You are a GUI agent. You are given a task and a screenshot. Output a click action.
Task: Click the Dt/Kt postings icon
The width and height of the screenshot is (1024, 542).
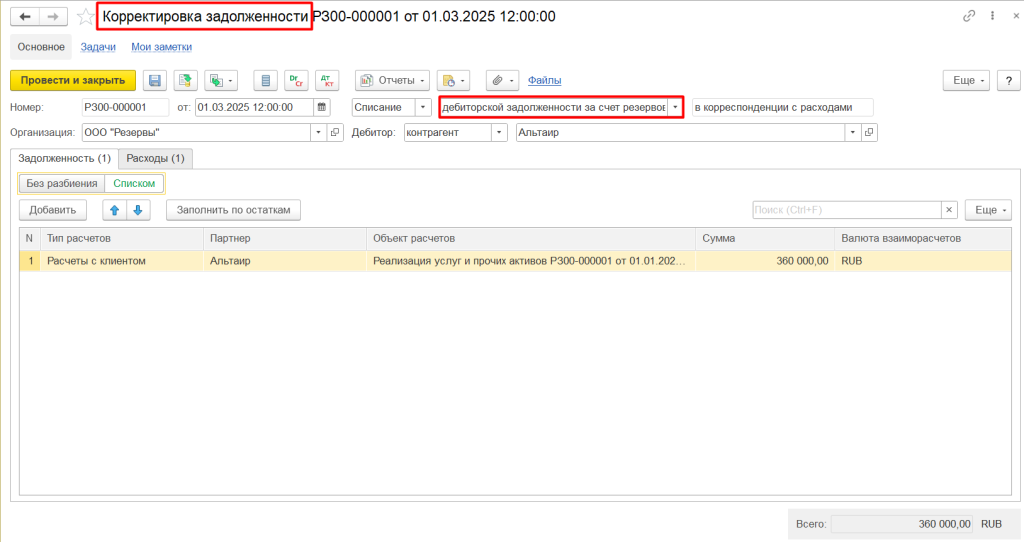point(327,80)
